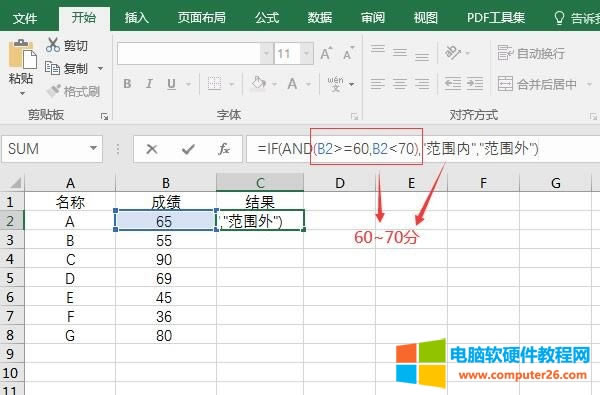Open the Name Box dropdown showing SUM
The width and height of the screenshot is (600, 395).
93,149
